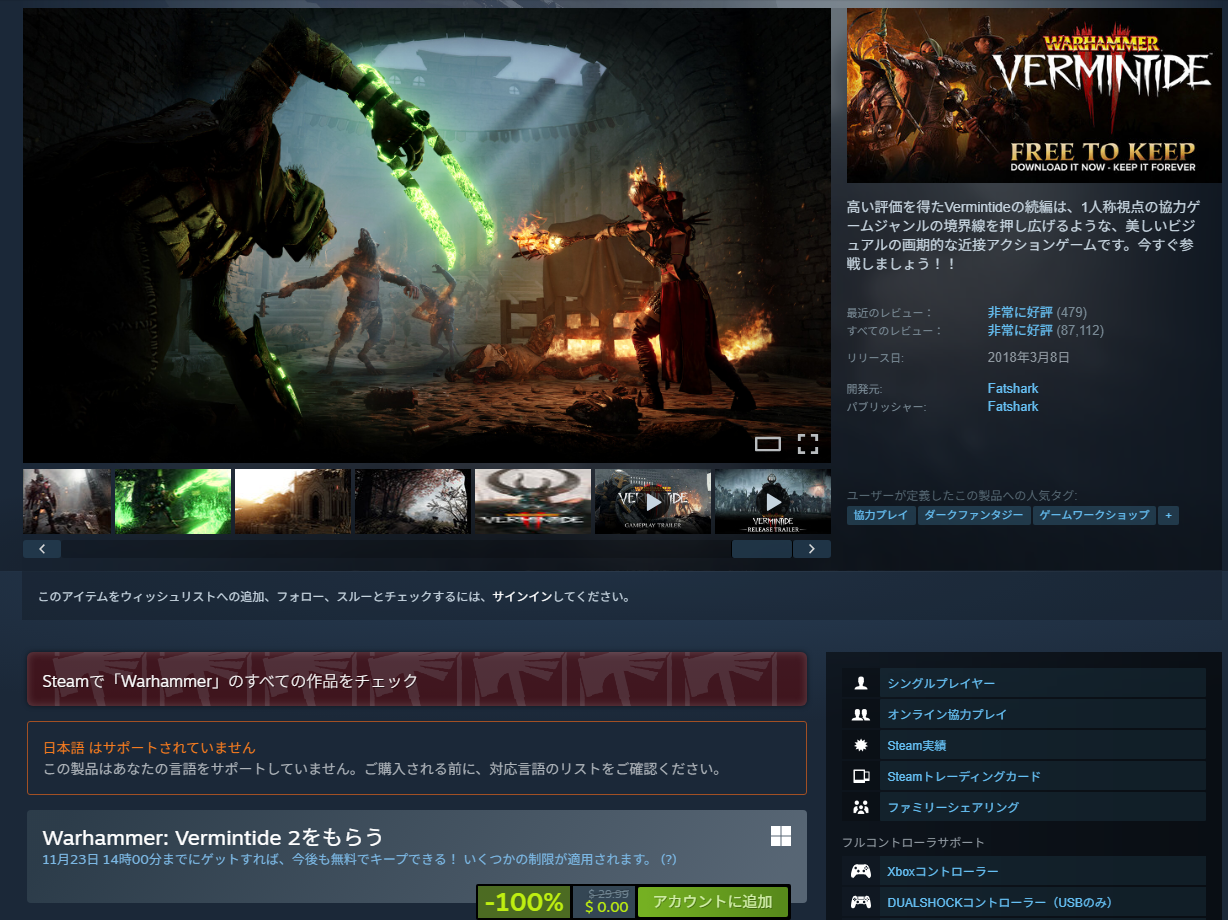1228x920 pixels.
Task: Play the Gameplay Trailer video thumbnail
Action: pos(652,501)
